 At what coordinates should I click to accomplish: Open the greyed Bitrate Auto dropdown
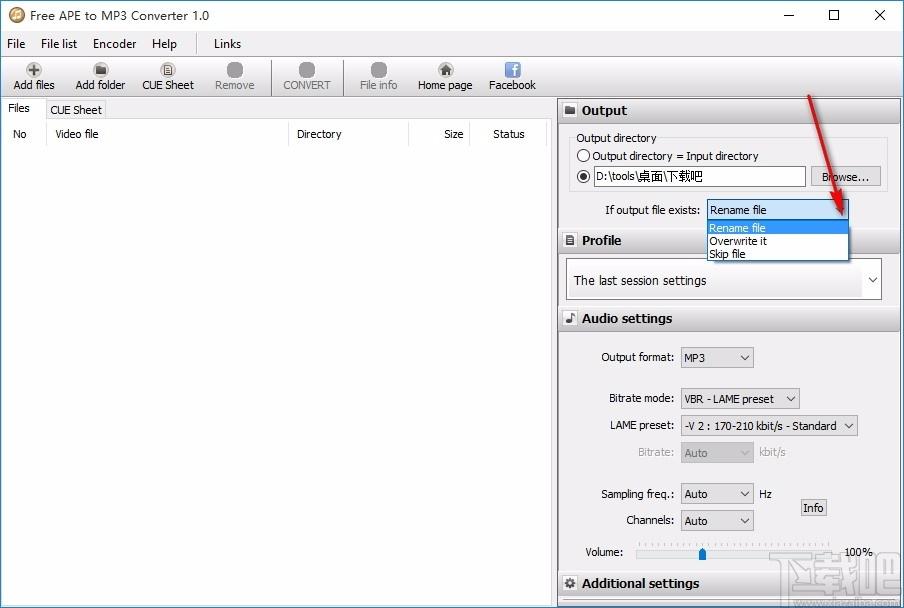point(717,453)
